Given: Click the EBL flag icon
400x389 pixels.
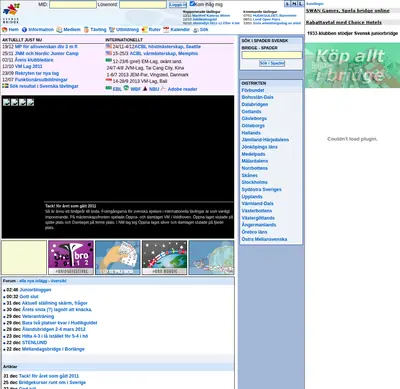Looking at the screenshot, I should [109, 88].
